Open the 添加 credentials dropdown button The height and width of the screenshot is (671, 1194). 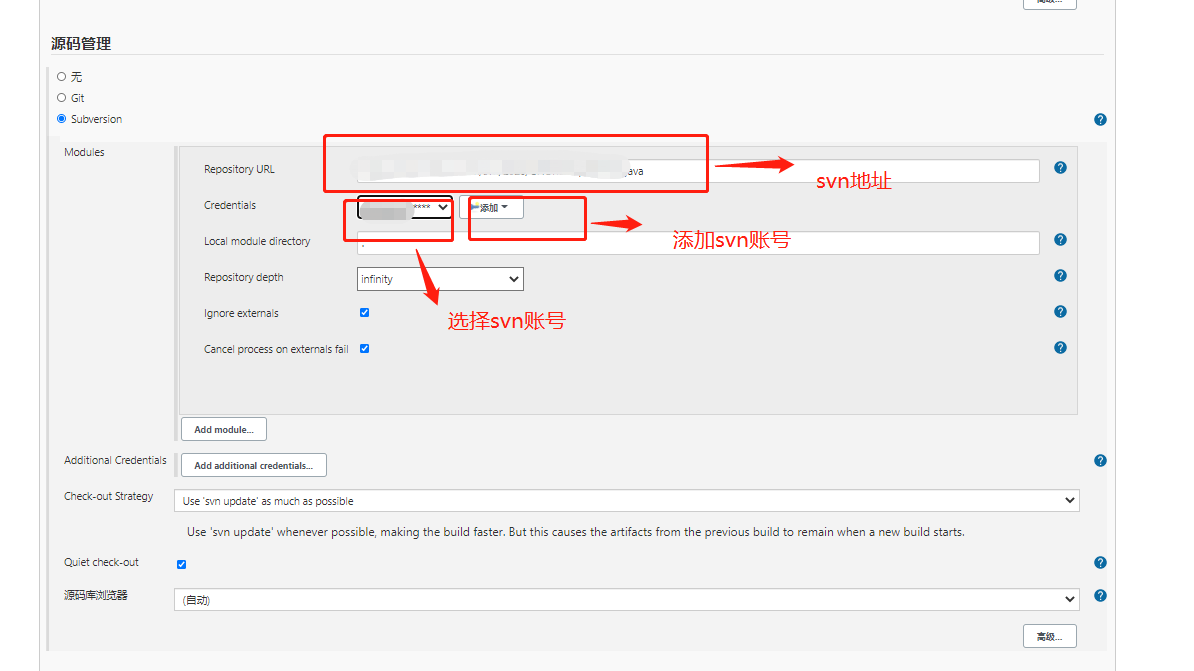tap(491, 207)
